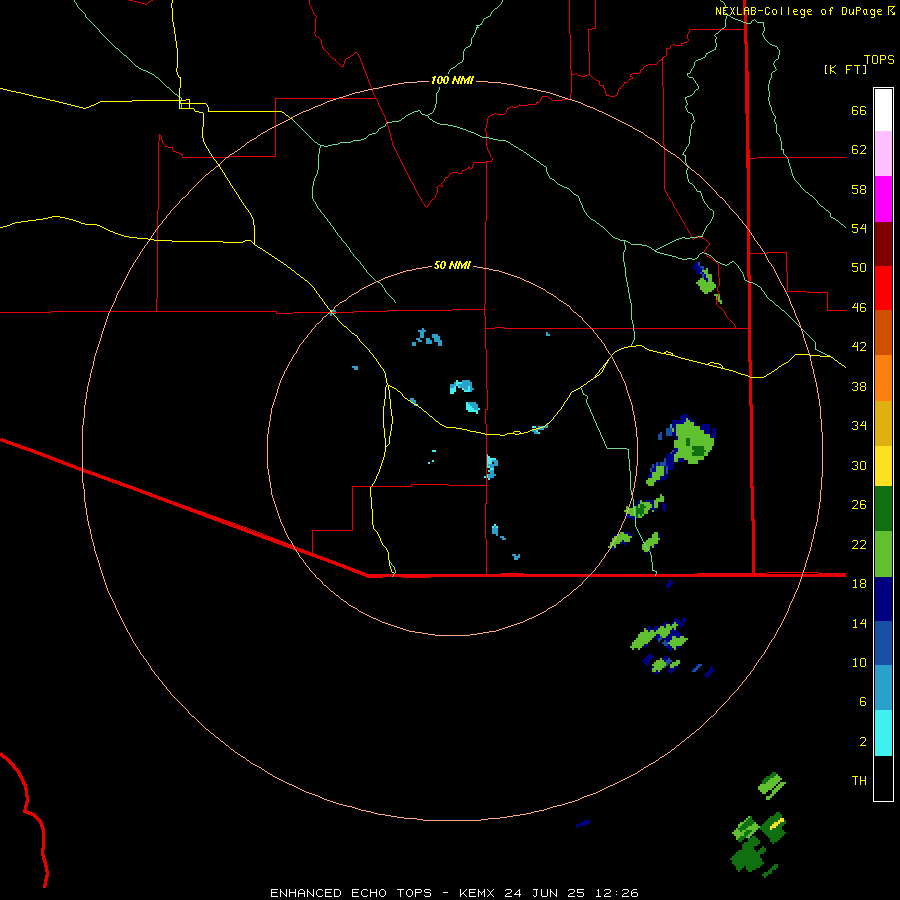Click the legend value 26

click(859, 505)
